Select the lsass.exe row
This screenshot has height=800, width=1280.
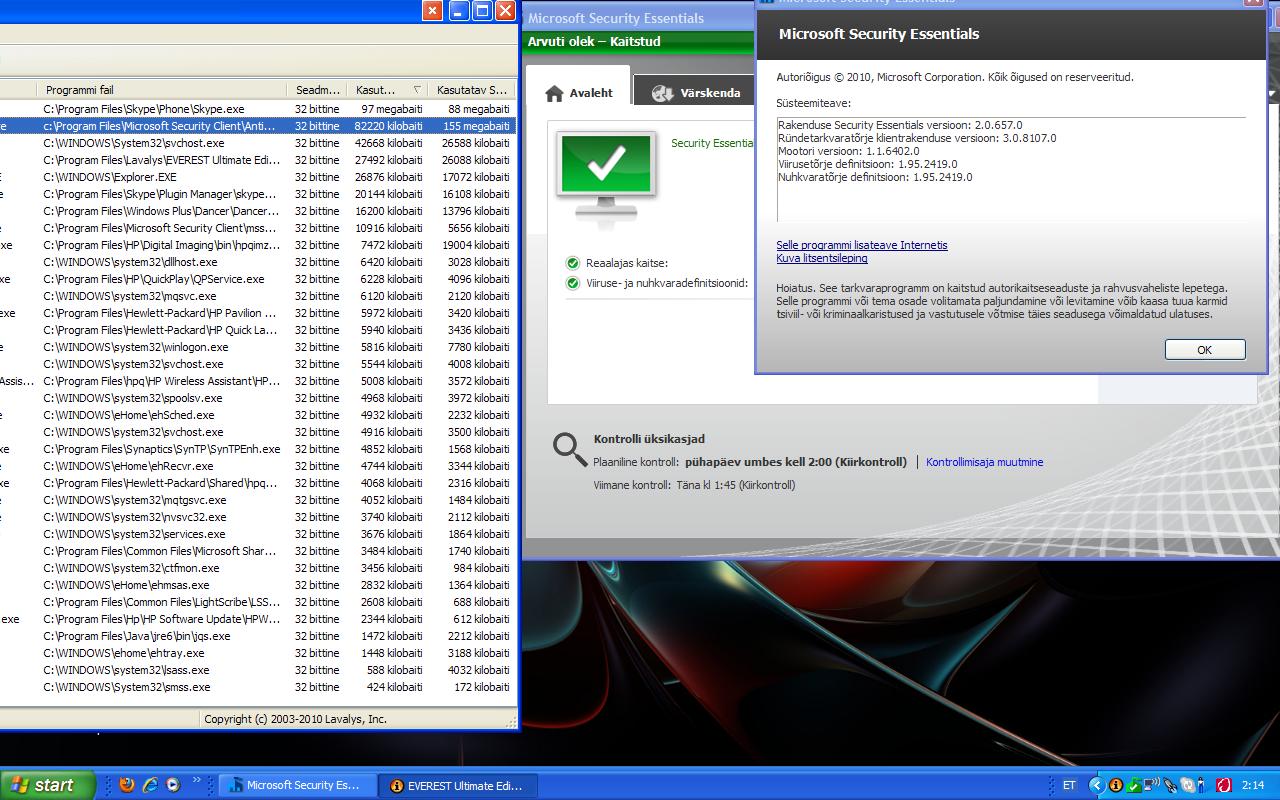click(258, 670)
